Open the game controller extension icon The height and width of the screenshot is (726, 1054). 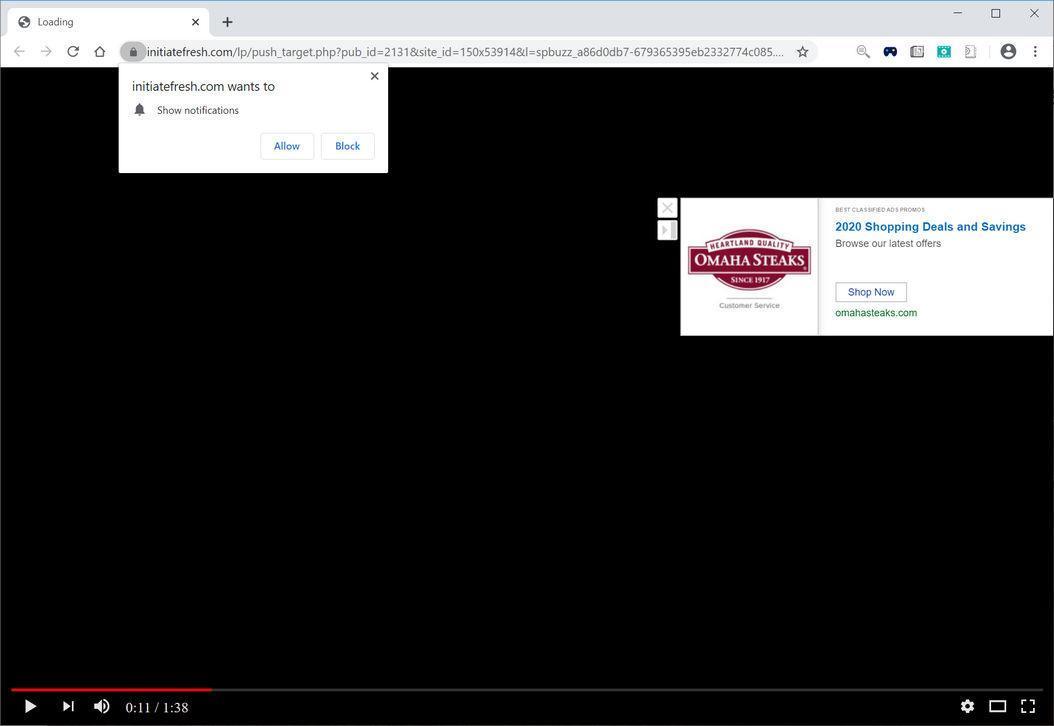pos(890,52)
